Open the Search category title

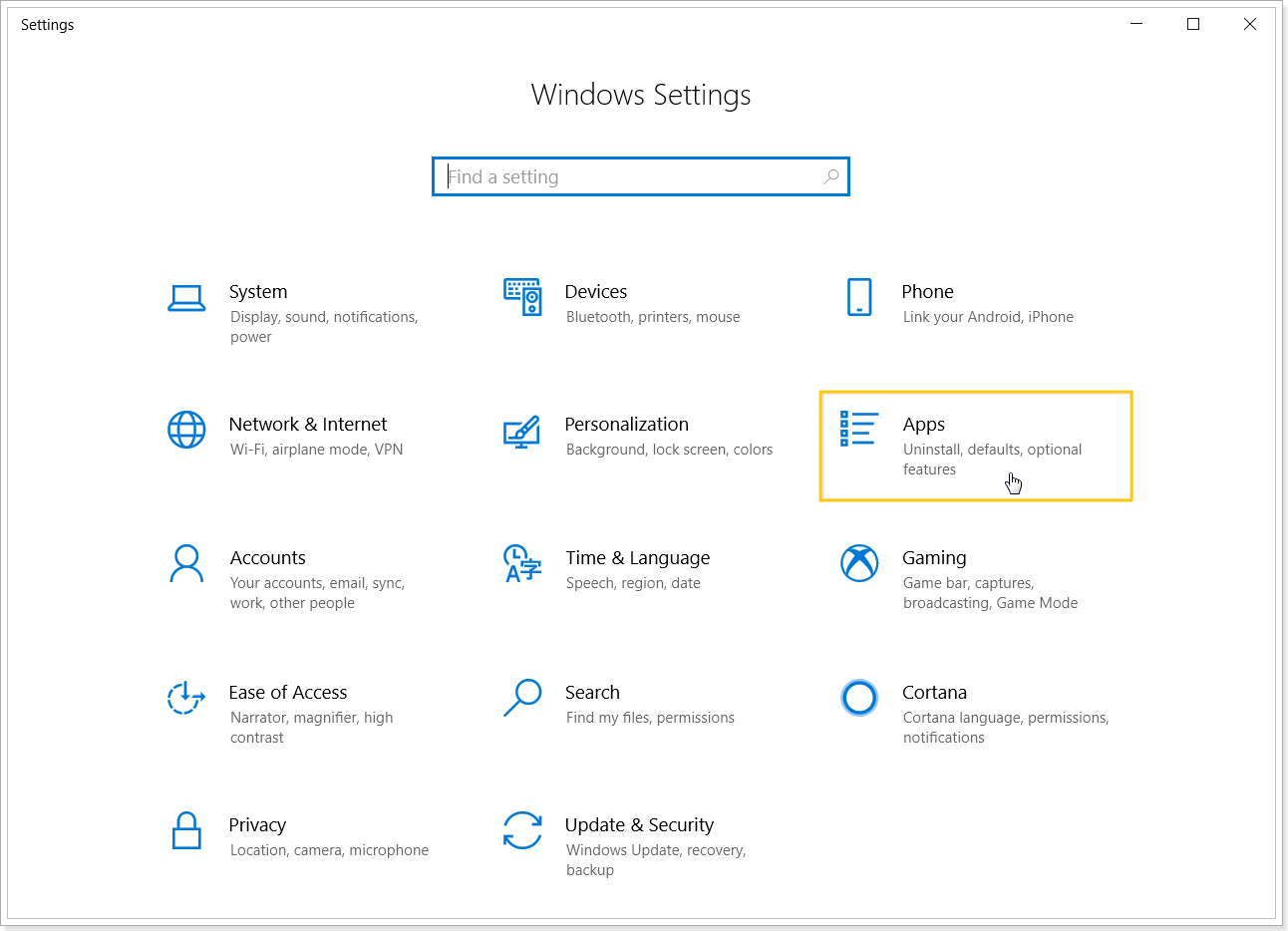point(592,692)
